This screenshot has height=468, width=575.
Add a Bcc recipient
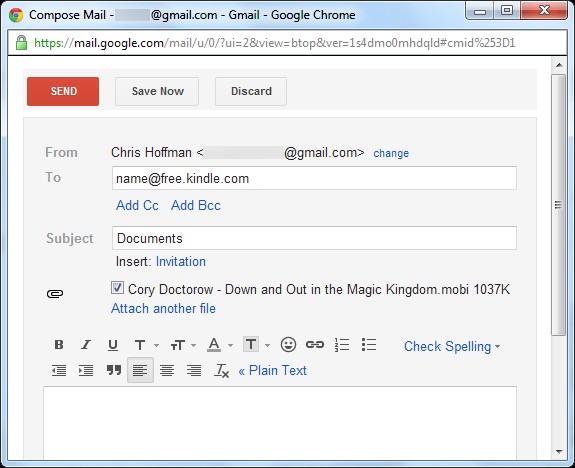pos(196,205)
